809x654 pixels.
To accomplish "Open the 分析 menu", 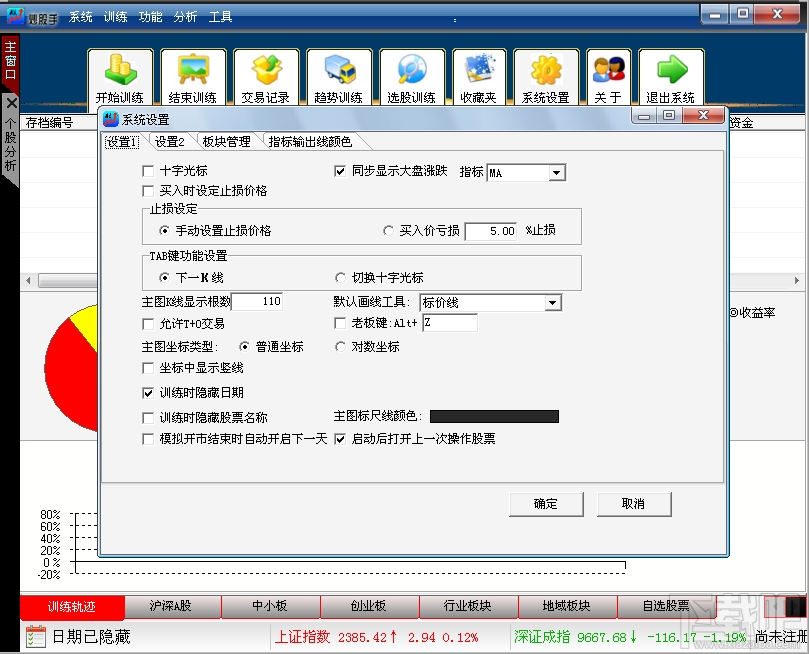I will pyautogui.click(x=184, y=15).
